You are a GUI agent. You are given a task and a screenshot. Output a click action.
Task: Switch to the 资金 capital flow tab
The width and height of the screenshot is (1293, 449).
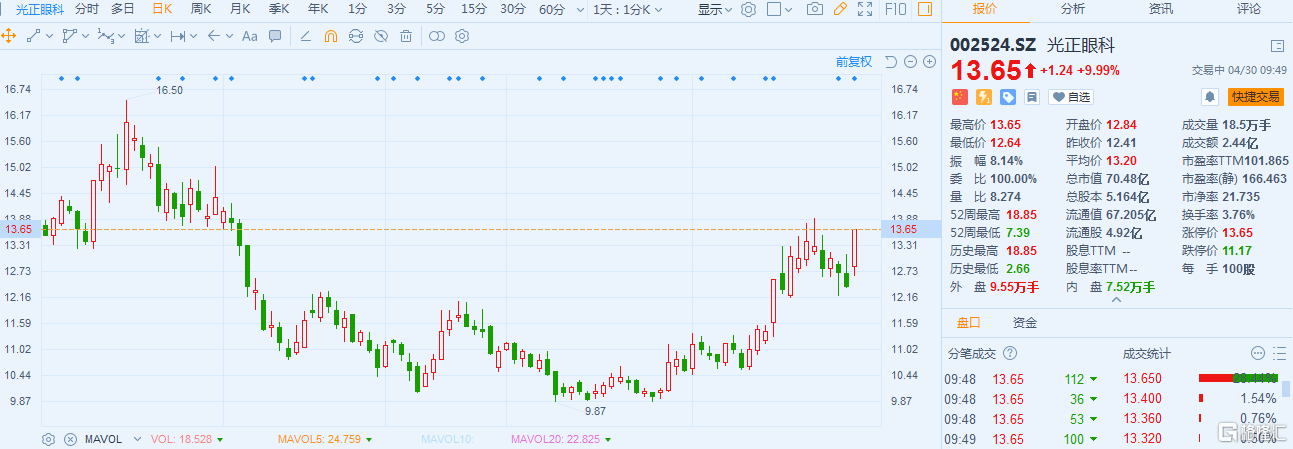pos(1025,323)
